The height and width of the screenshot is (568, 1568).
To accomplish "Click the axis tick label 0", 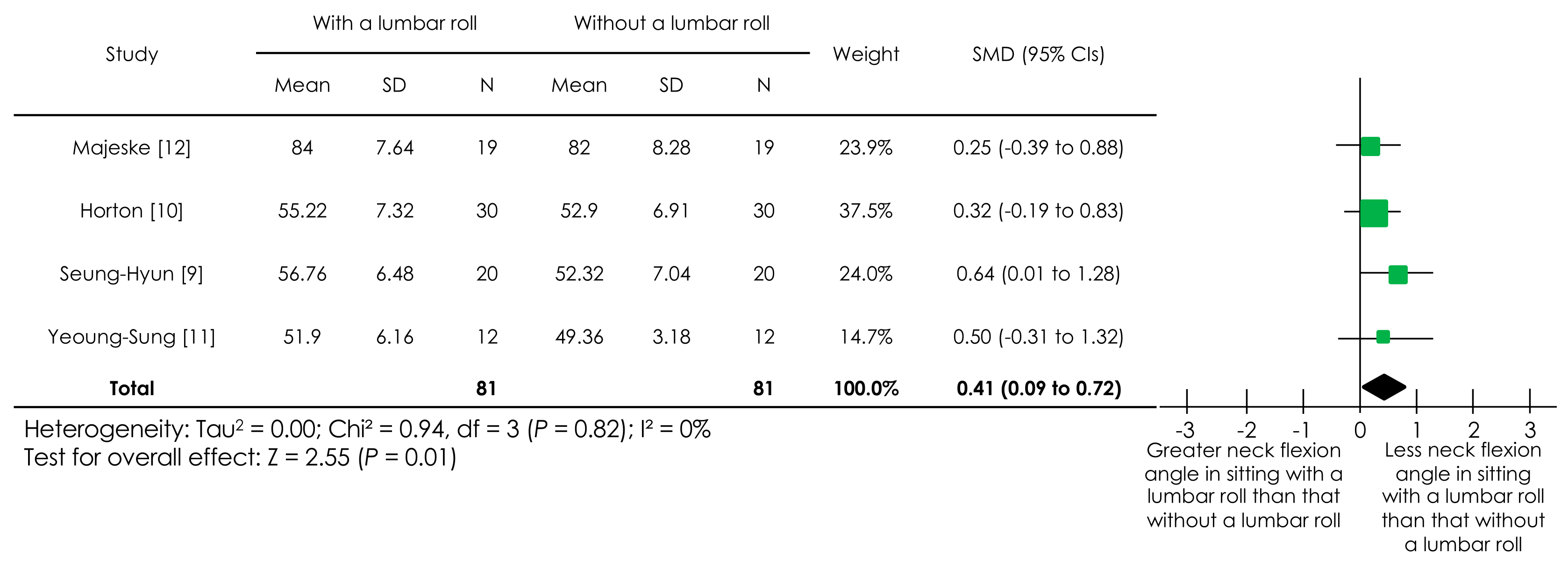I will pos(1360,430).
